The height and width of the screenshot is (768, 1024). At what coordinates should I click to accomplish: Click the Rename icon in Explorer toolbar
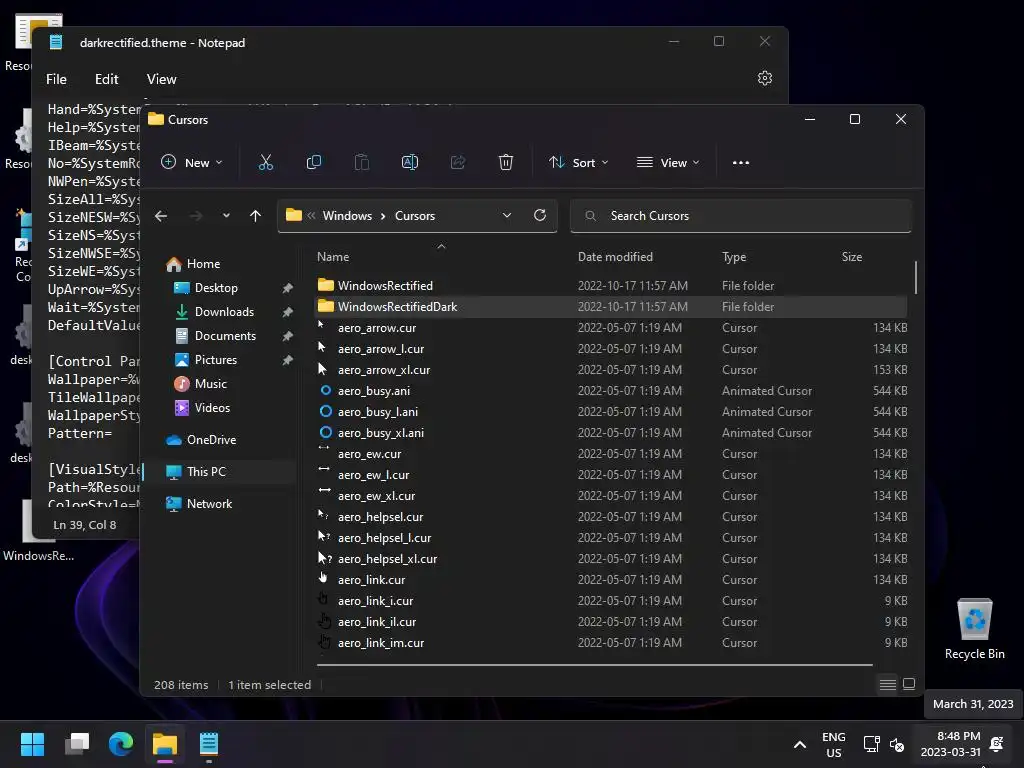click(409, 162)
